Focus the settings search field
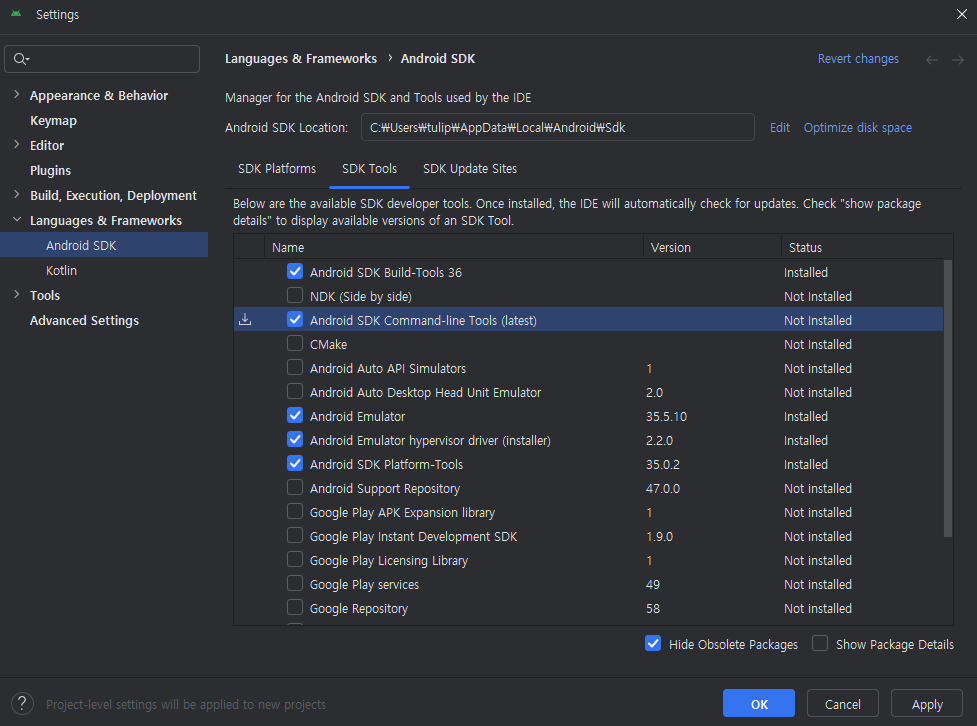Image resolution: width=977 pixels, height=726 pixels. point(102,59)
